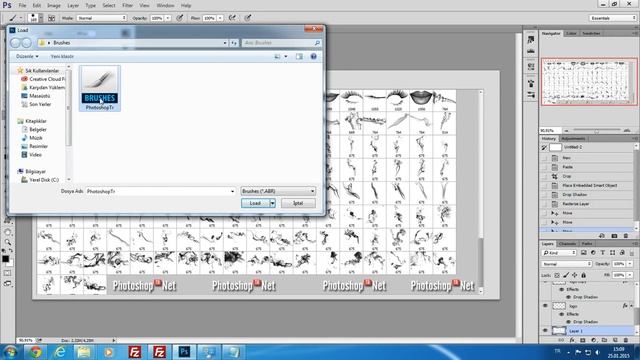Viewport: 640px width, 360px height.
Task: Open the Load button dropdown arrow
Action: tap(272, 203)
